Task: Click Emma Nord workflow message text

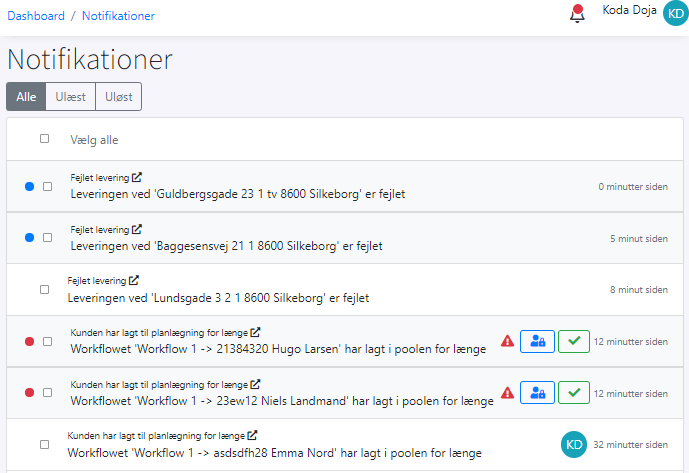Action: [x=275, y=453]
